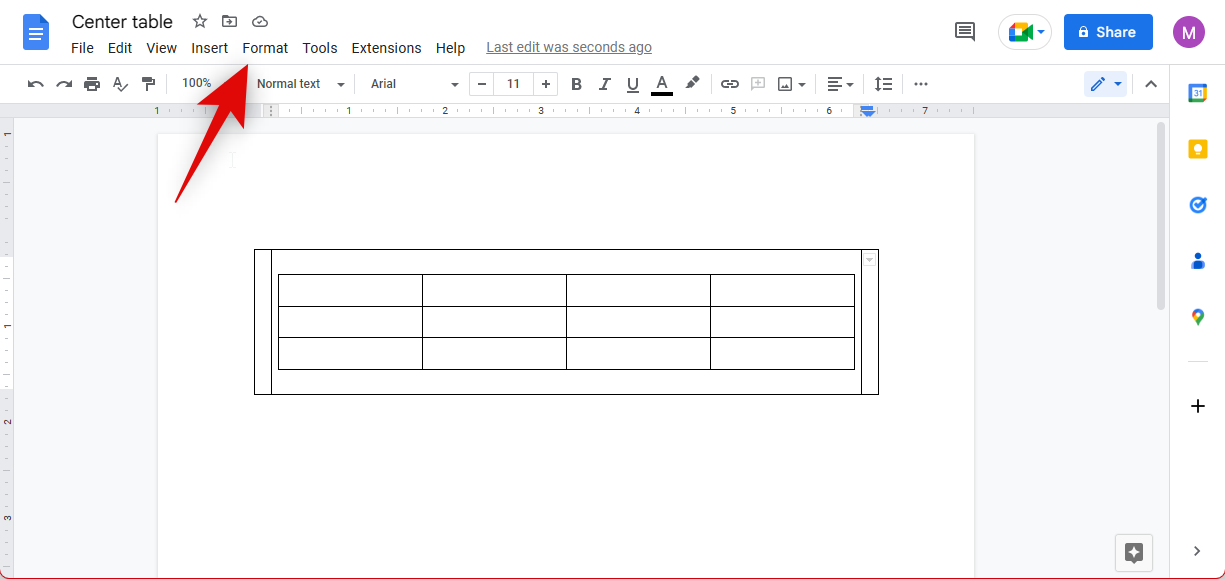1225x579 pixels.
Task: Toggle bold formatting
Action: [x=576, y=84]
